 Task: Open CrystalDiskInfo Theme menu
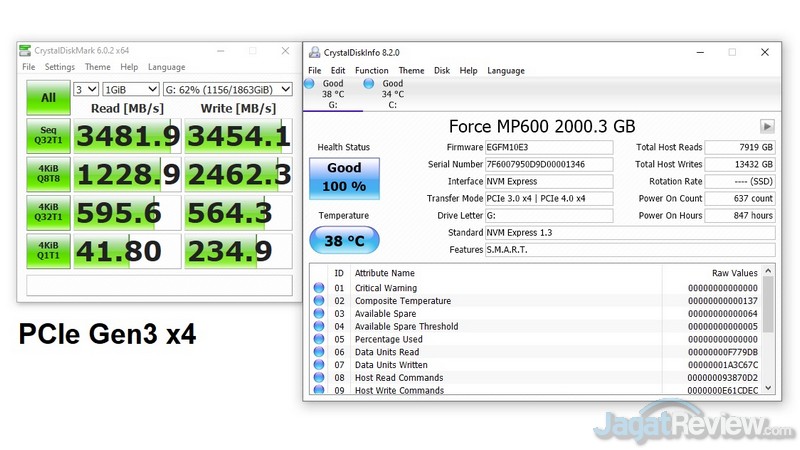coord(411,70)
